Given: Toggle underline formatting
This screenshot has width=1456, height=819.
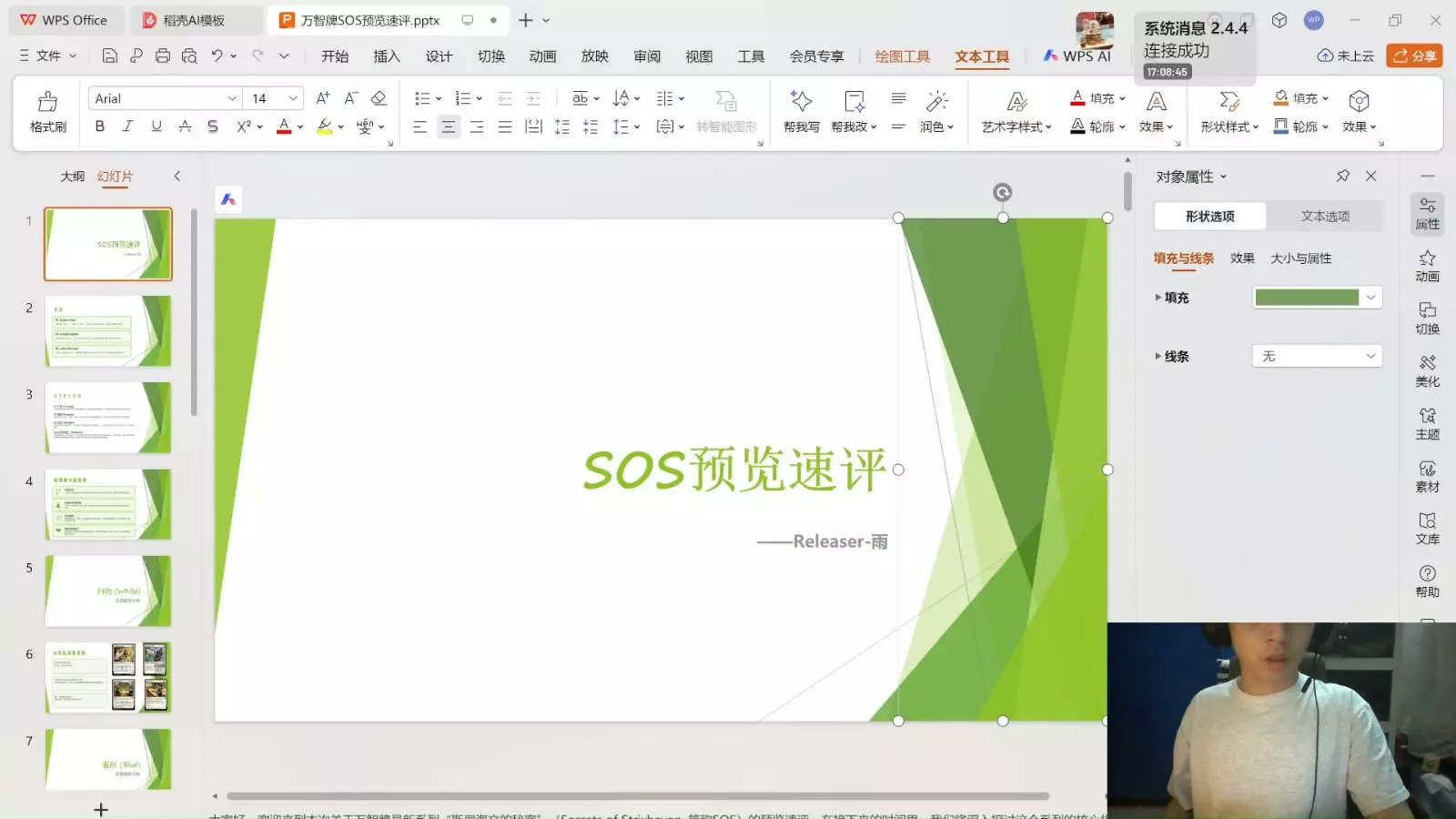Looking at the screenshot, I should 157,126.
